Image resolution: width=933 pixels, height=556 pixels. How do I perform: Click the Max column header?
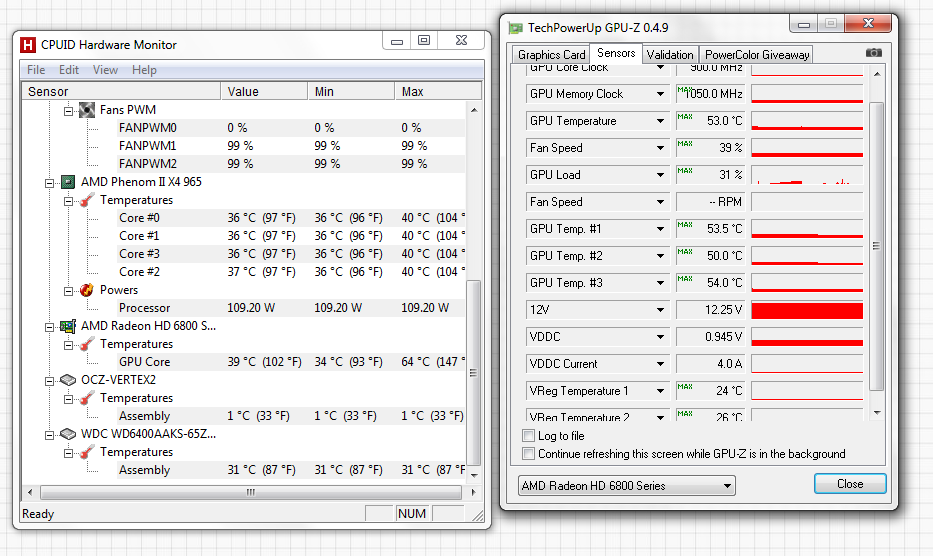[x=438, y=92]
